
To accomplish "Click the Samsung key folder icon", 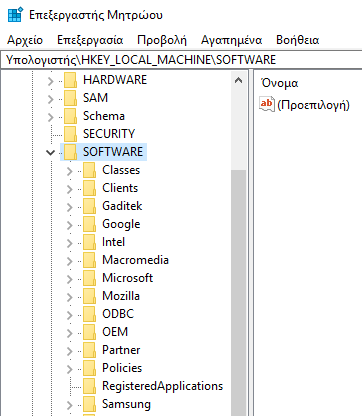I will coord(90,404).
